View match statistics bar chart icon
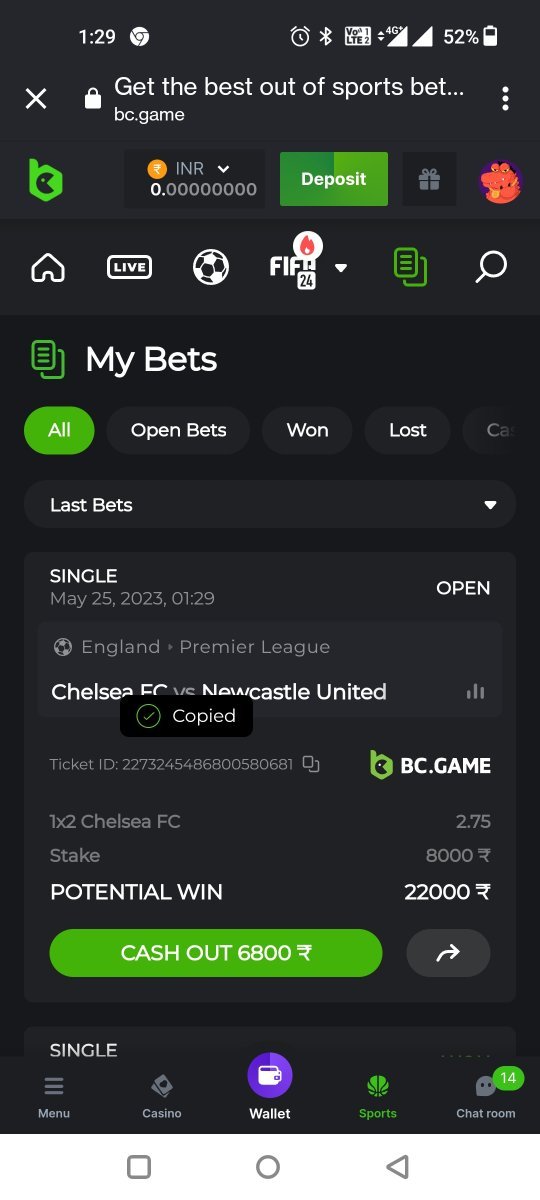Image resolution: width=540 pixels, height=1200 pixels. pos(475,692)
